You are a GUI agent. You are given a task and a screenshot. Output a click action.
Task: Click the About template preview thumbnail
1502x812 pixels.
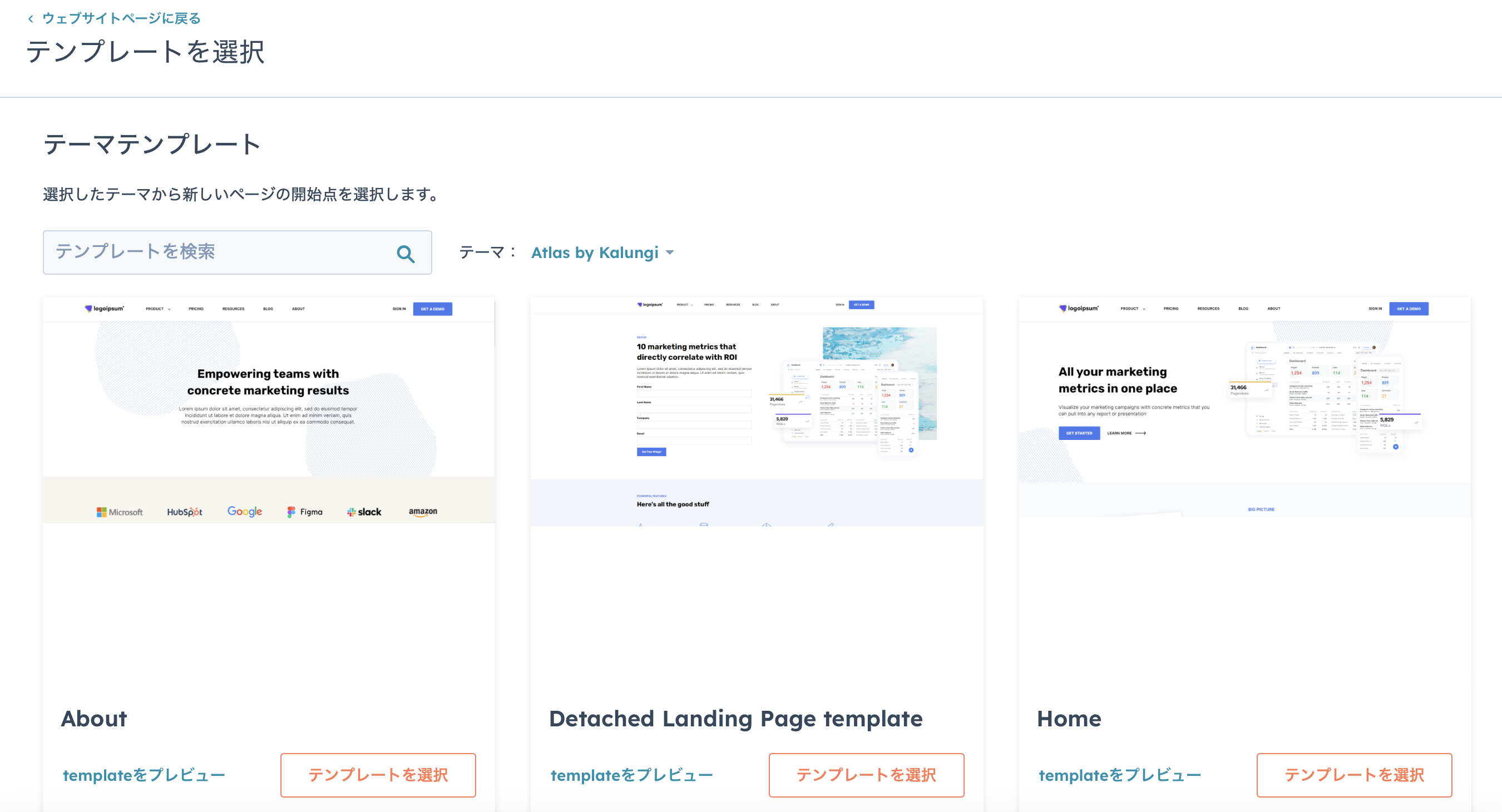coord(268,496)
